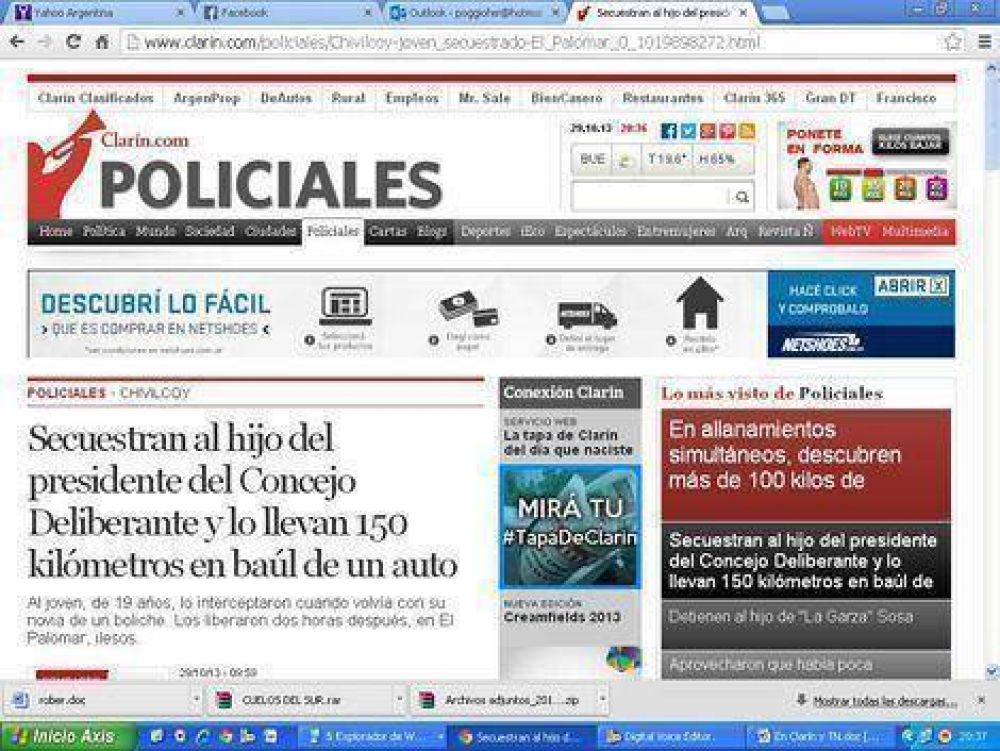Click the Clarín Clasificados top link
This screenshot has width=1000, height=751.
(x=96, y=98)
